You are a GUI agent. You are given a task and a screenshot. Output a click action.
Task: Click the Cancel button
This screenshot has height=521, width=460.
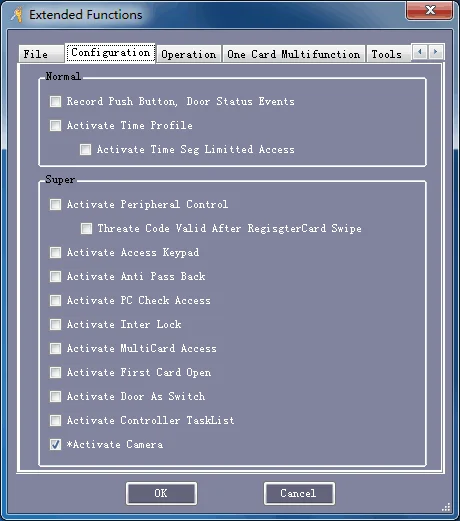[x=299, y=493]
